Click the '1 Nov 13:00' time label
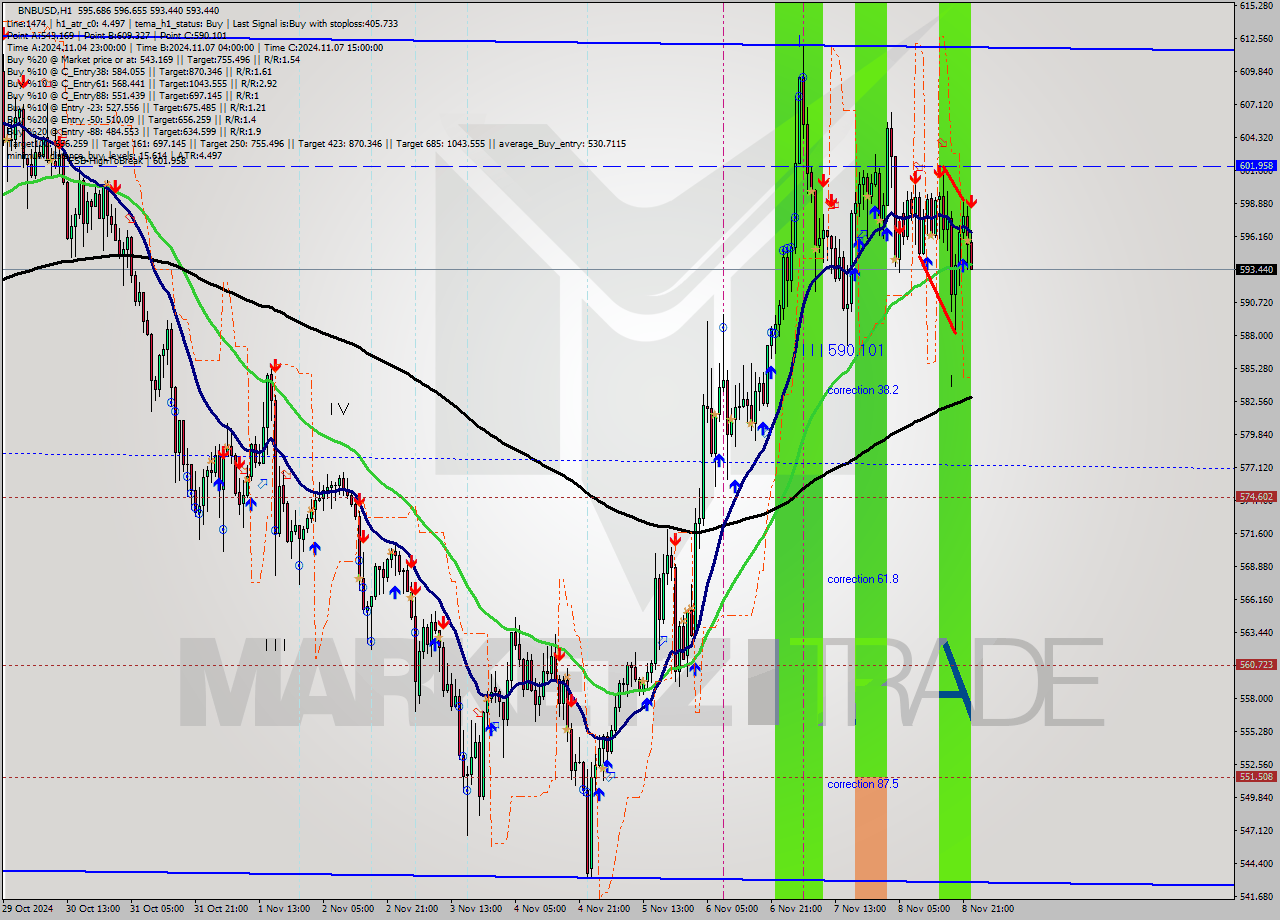 pos(284,909)
